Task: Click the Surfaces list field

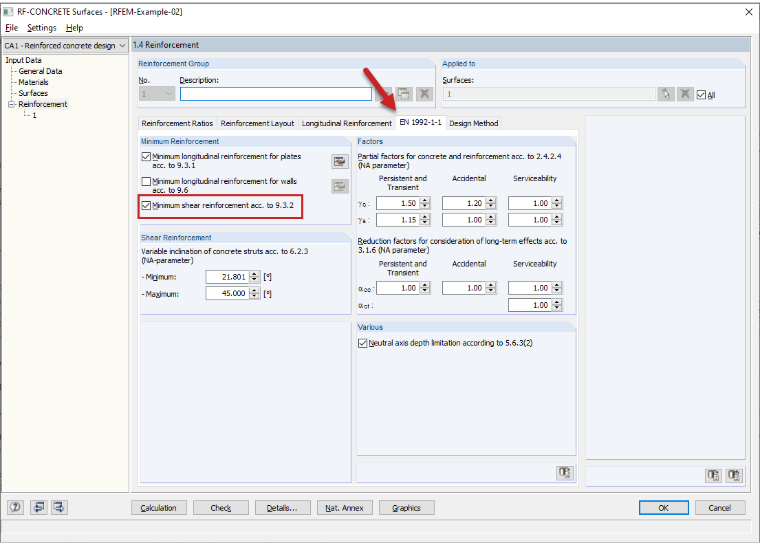Action: (x=549, y=94)
